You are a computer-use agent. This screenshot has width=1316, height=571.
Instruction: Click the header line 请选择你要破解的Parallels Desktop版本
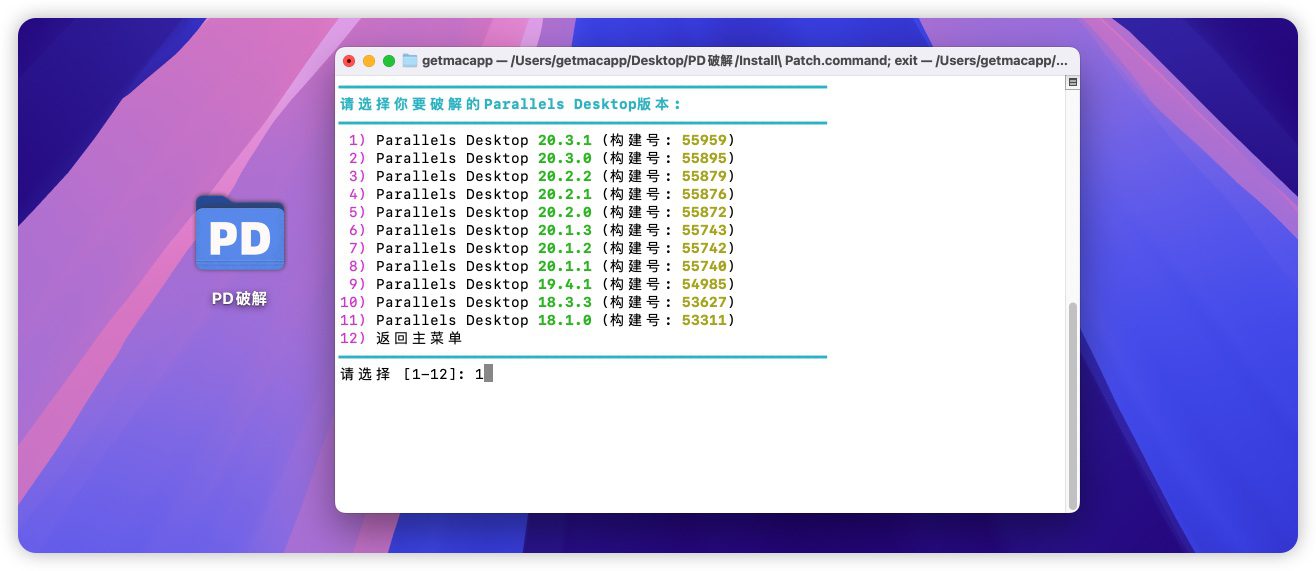[x=510, y=104]
